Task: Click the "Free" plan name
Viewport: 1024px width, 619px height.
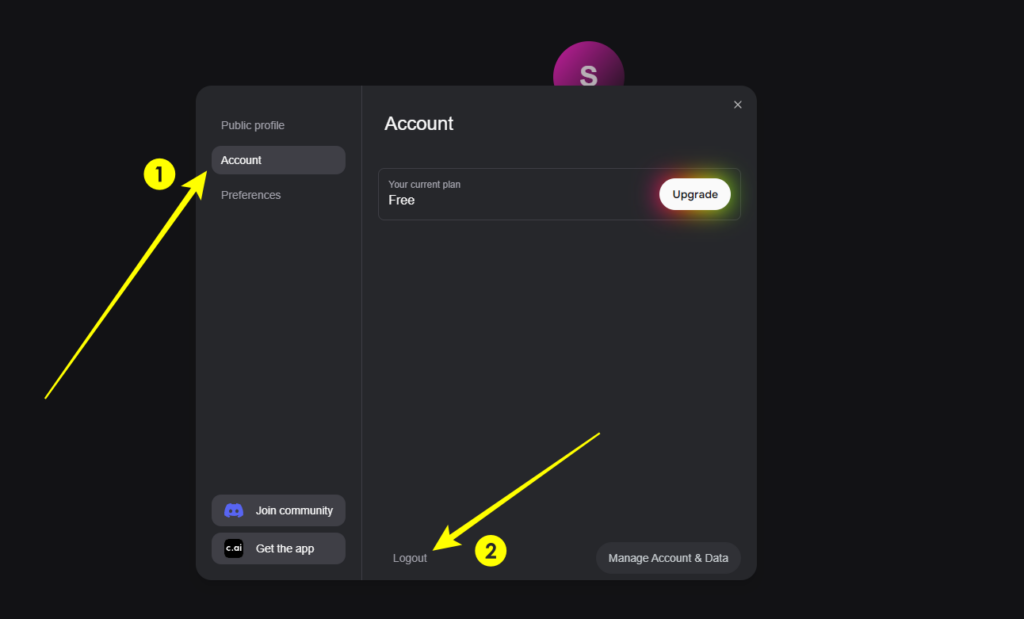Action: tap(402, 200)
